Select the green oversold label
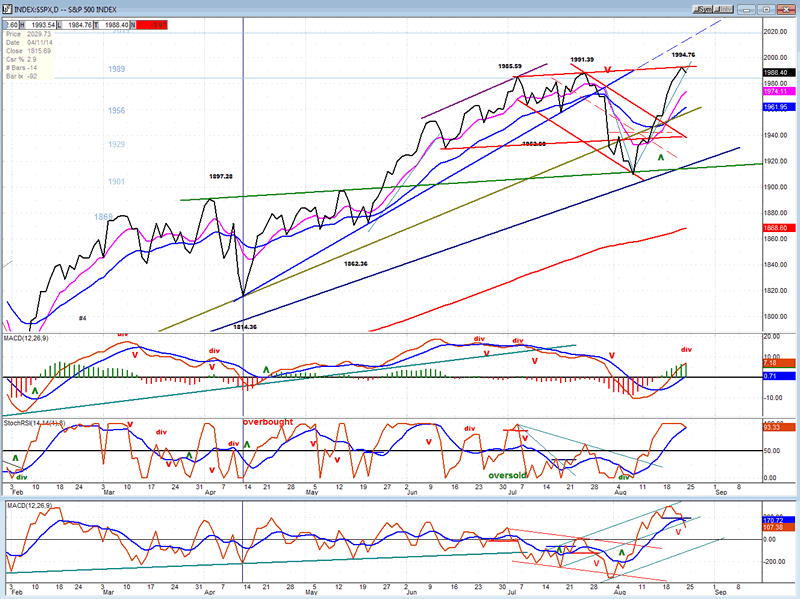Viewport: 800px width, 599px height. [507, 476]
